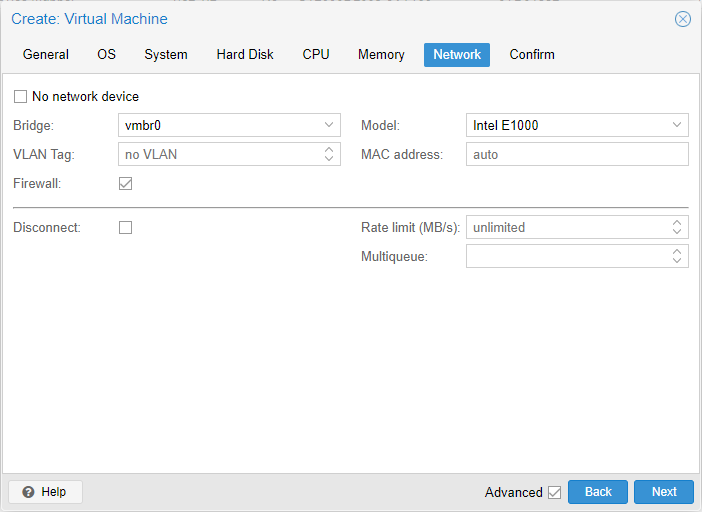Focus the MAC address input field
The image size is (702, 512).
(x=576, y=154)
